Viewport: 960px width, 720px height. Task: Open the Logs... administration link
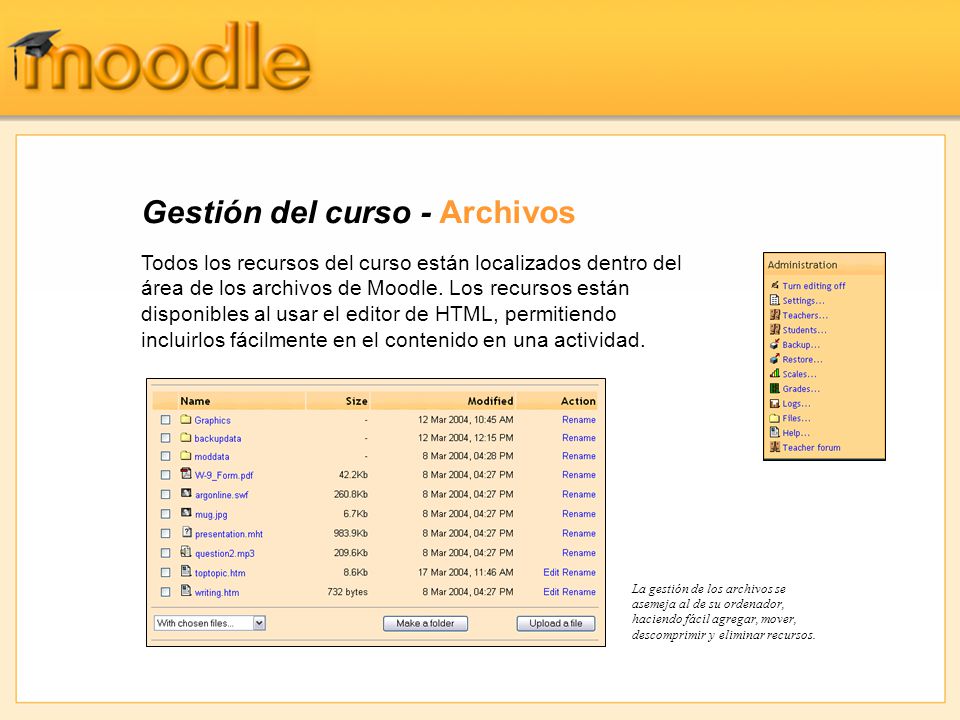[x=797, y=403]
